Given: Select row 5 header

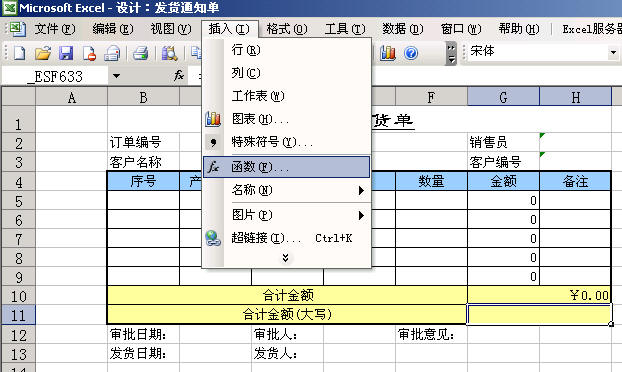Looking at the screenshot, I should (18, 201).
